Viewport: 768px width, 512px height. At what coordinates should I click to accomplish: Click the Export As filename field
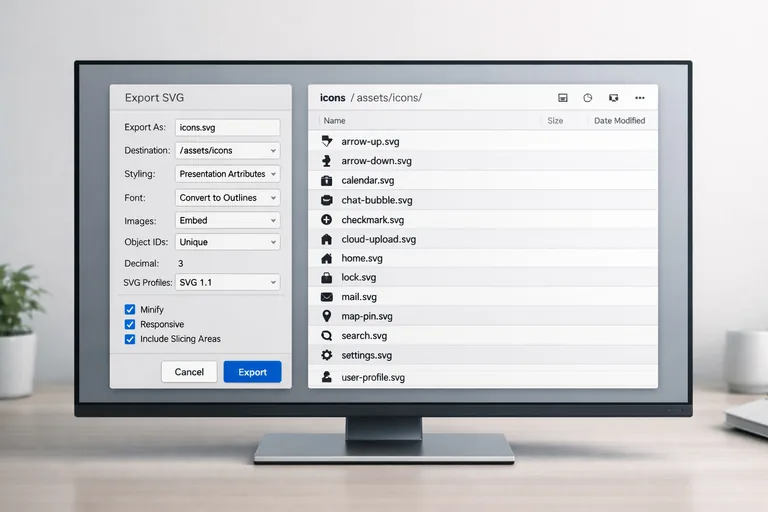click(x=228, y=127)
